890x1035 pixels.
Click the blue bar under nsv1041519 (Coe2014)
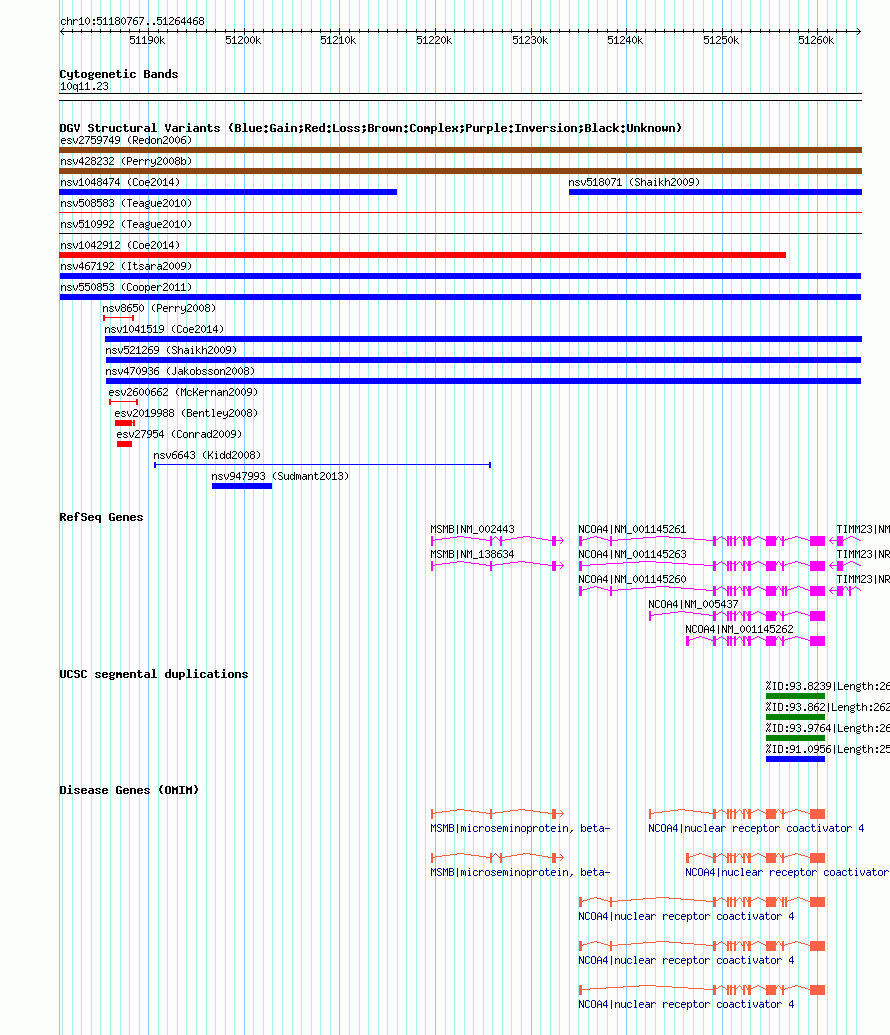(483, 339)
